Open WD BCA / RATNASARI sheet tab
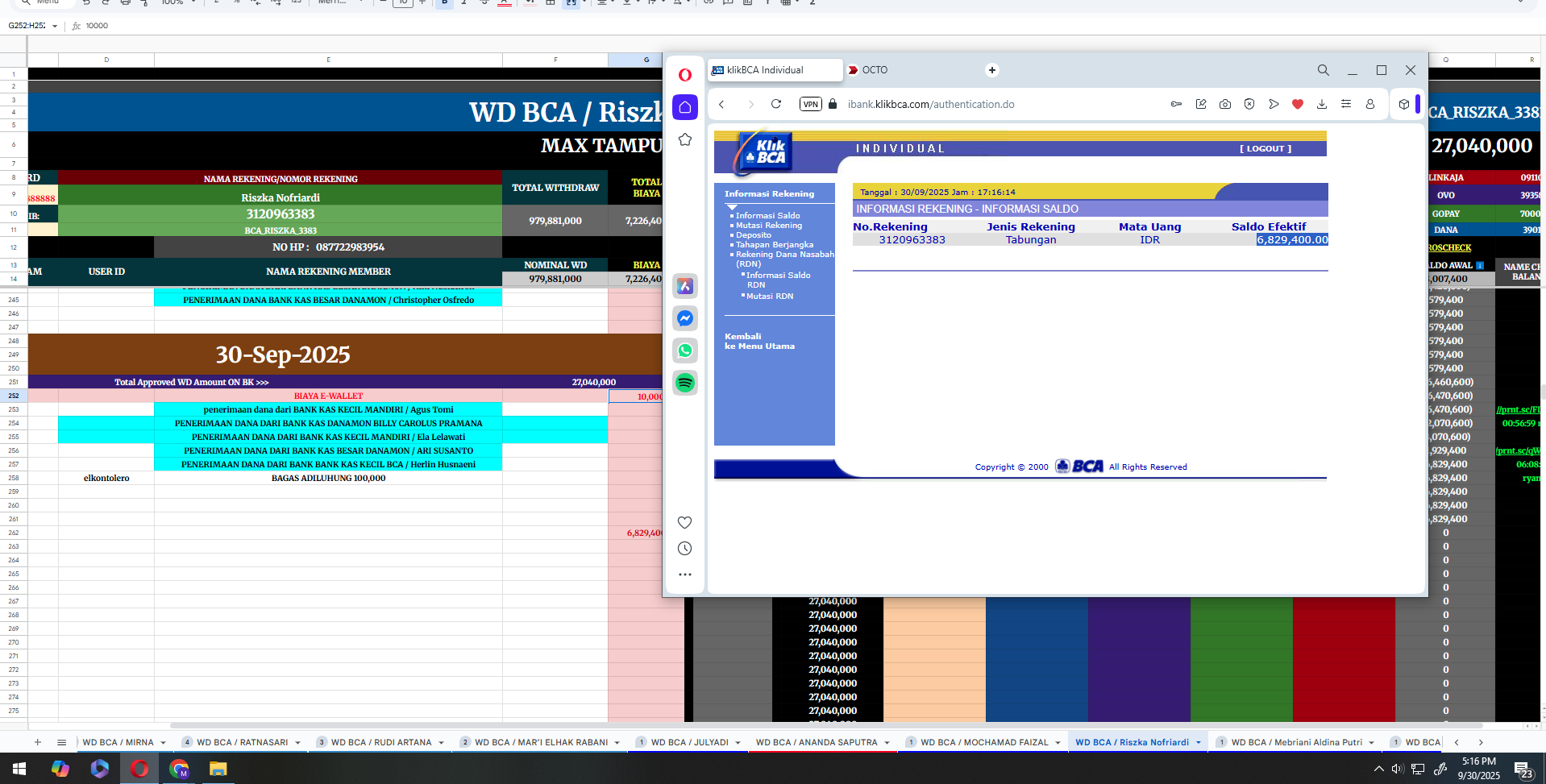The height and width of the screenshot is (784, 1546). pos(242,742)
